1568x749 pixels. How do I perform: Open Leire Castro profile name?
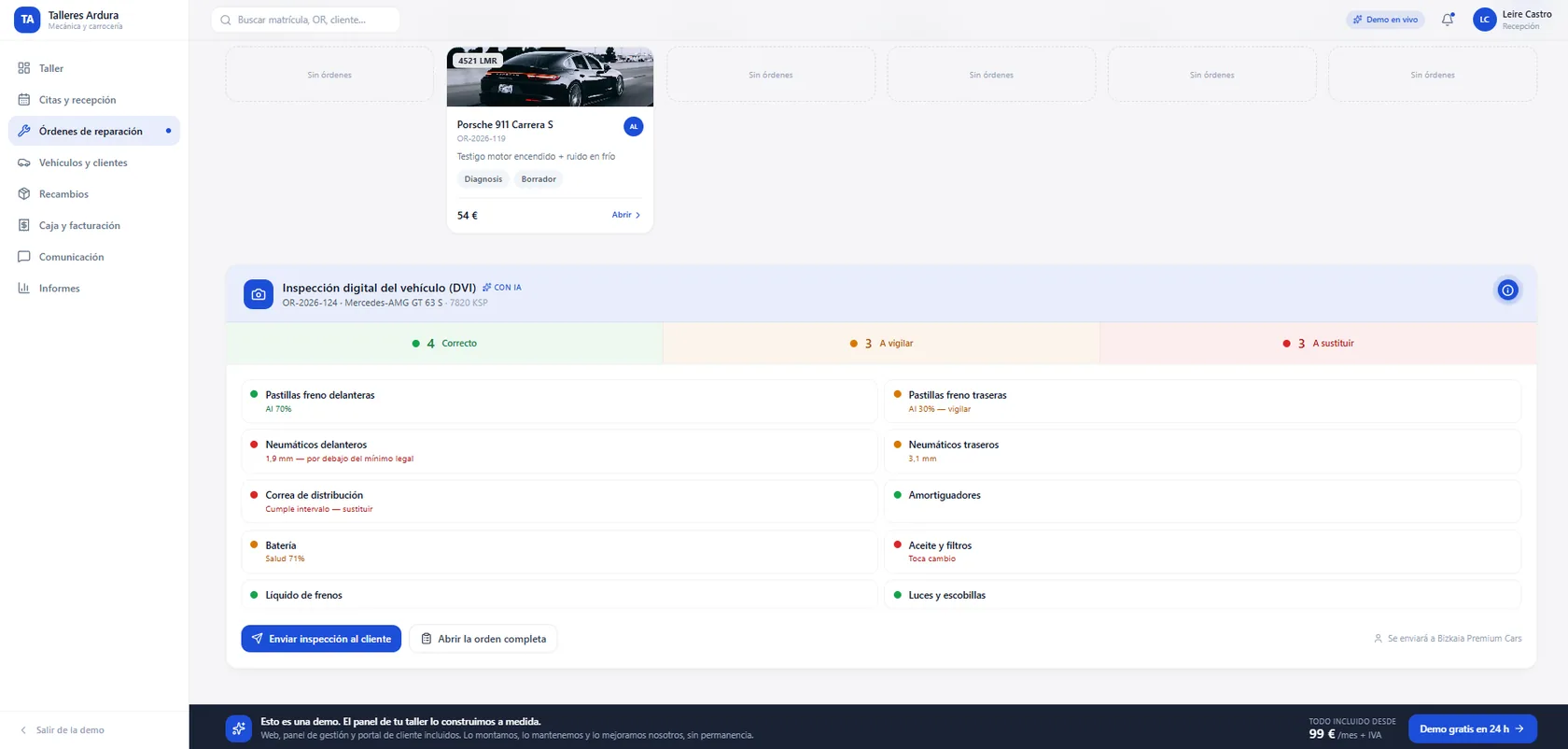coord(1527,14)
